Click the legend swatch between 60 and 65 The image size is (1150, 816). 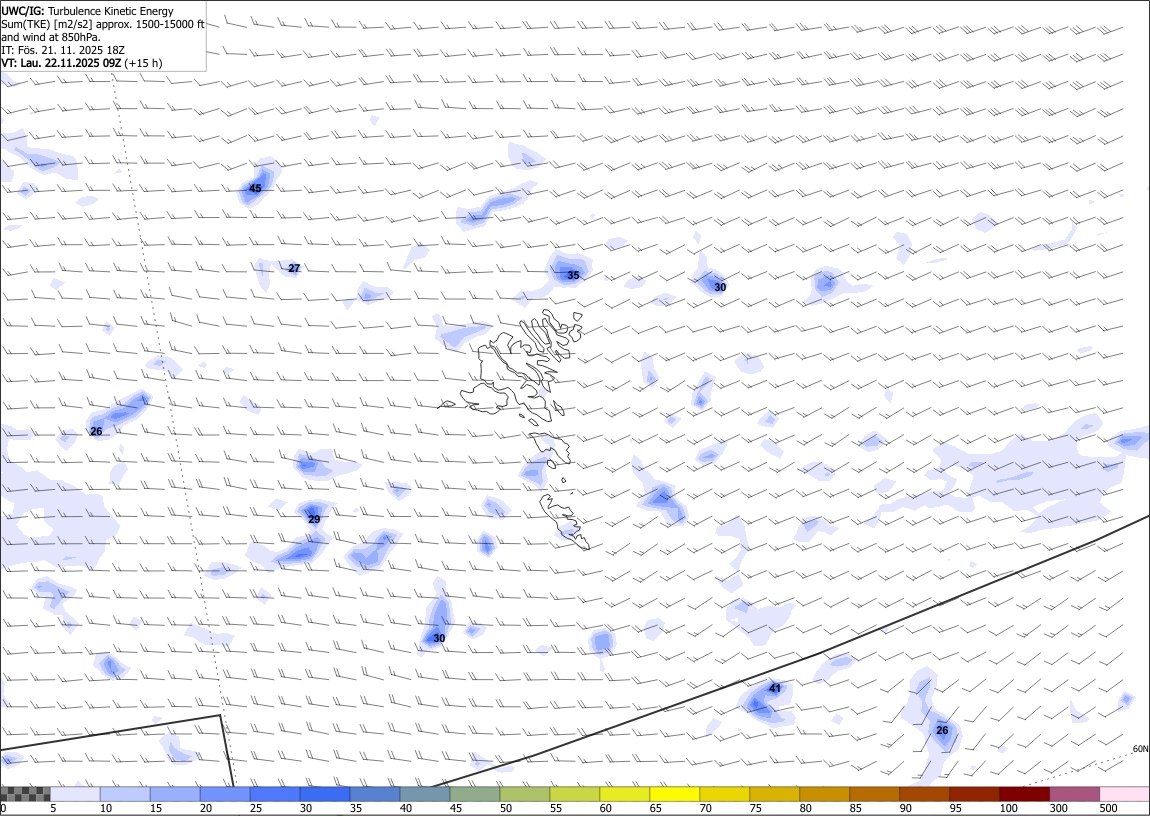624,794
